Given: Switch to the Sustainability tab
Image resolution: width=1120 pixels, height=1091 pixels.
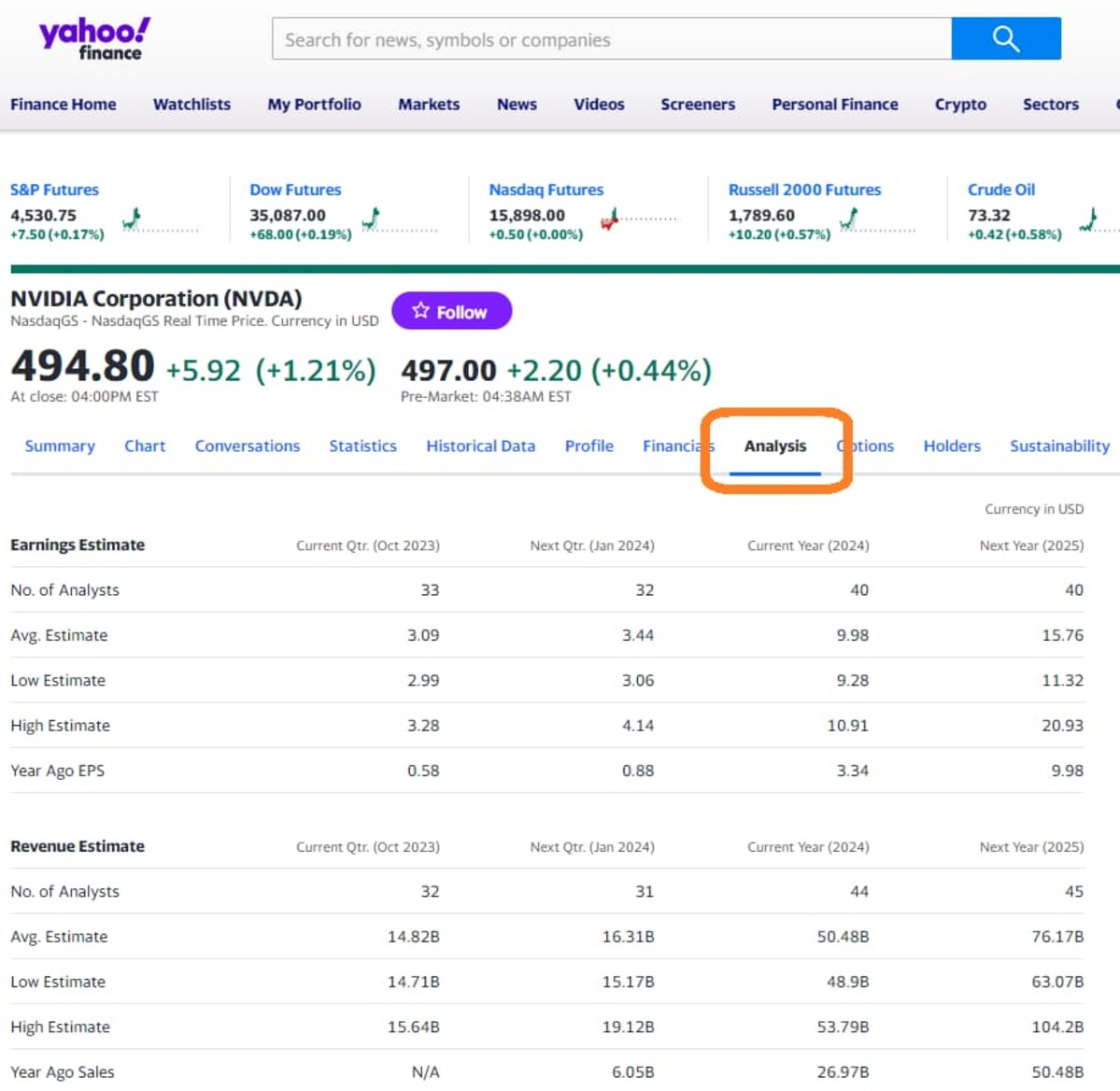Looking at the screenshot, I should coord(1058,446).
